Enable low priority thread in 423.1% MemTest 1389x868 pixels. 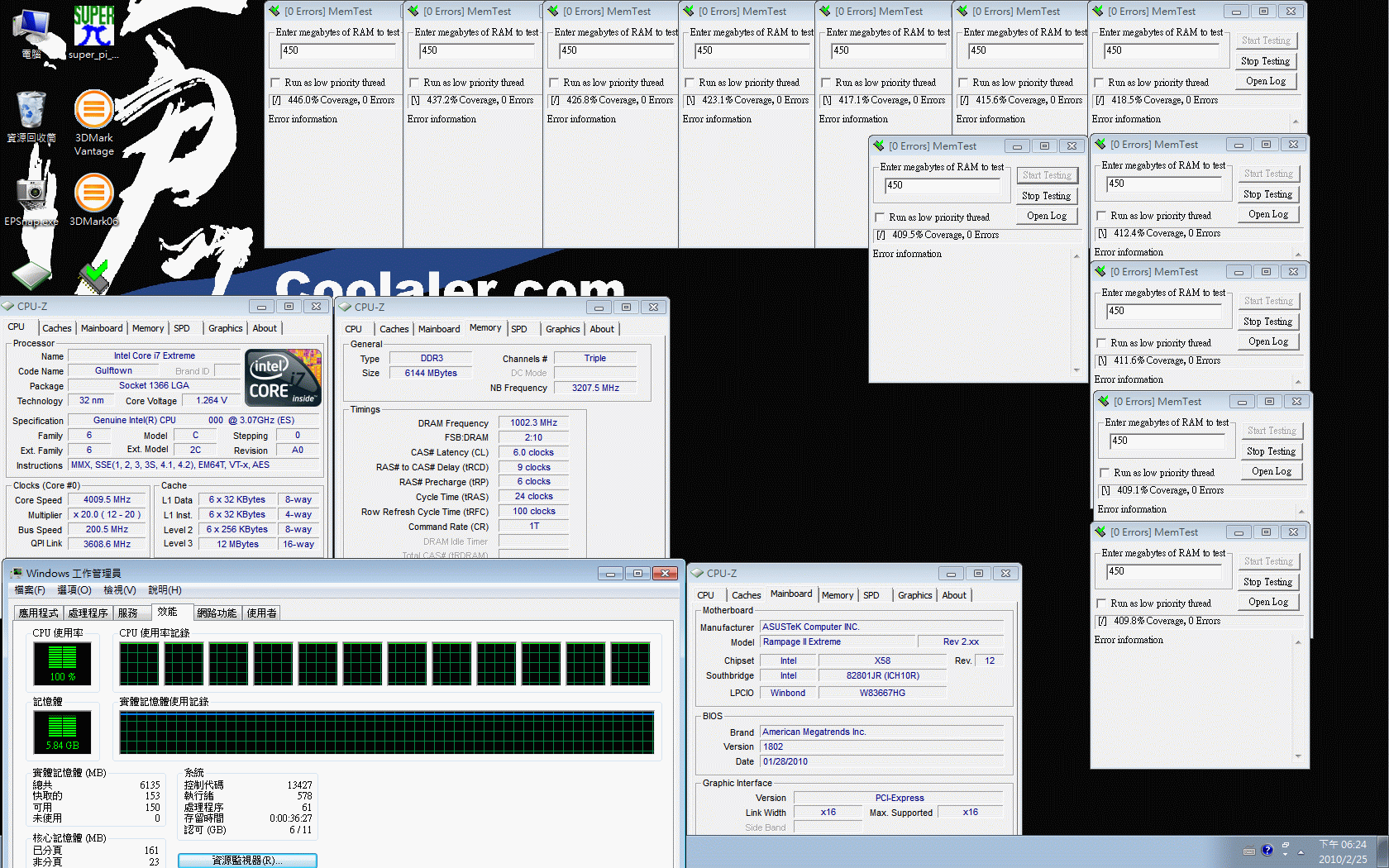pos(690,83)
